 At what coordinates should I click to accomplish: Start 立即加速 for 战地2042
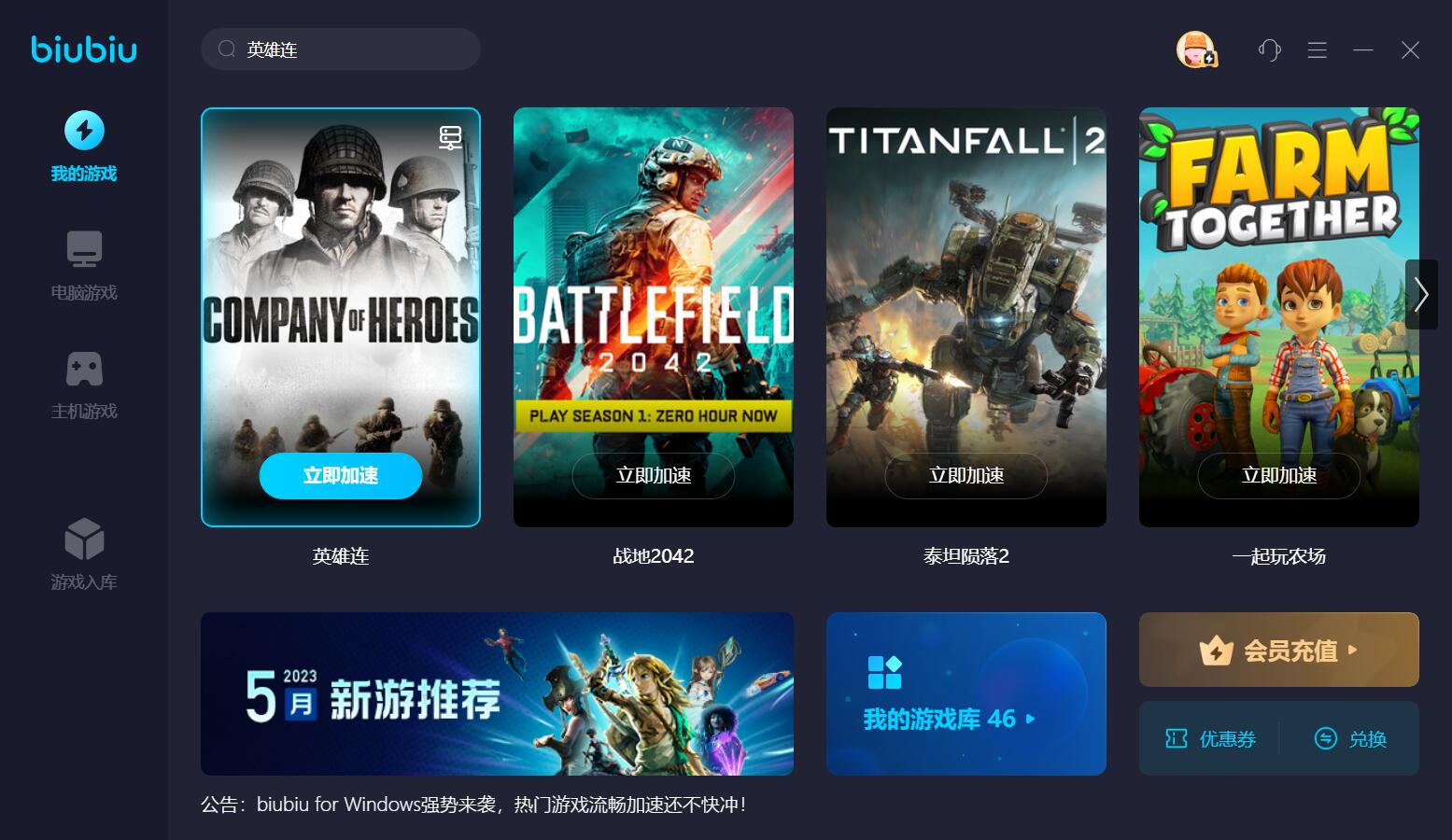click(654, 476)
